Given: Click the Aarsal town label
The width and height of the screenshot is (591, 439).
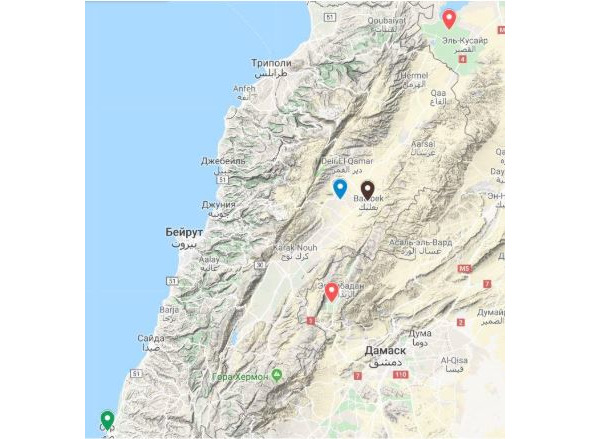Looking at the screenshot, I should pyautogui.click(x=423, y=144).
